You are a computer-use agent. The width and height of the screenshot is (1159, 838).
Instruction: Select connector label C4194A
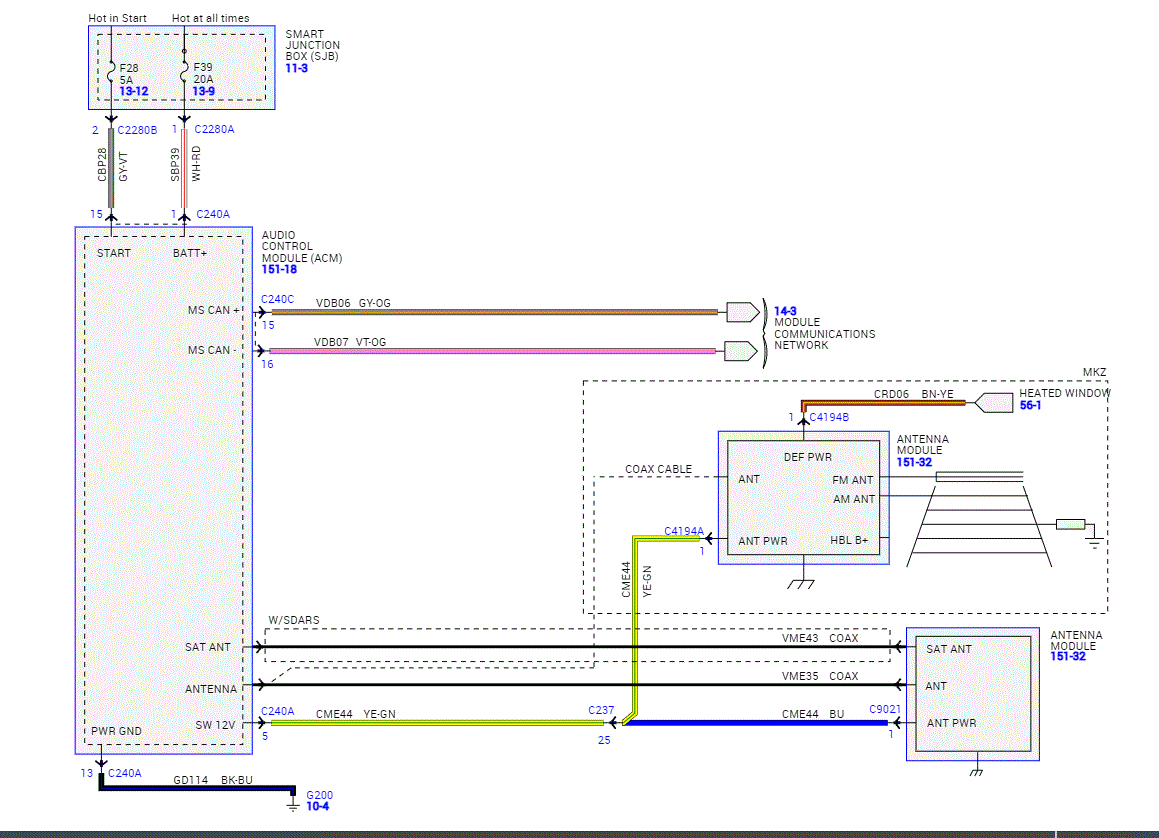point(684,531)
